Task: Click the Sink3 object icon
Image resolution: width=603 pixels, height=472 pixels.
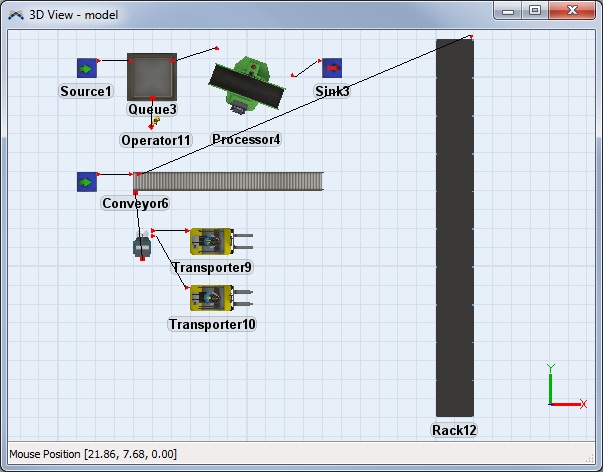Action: [331, 68]
